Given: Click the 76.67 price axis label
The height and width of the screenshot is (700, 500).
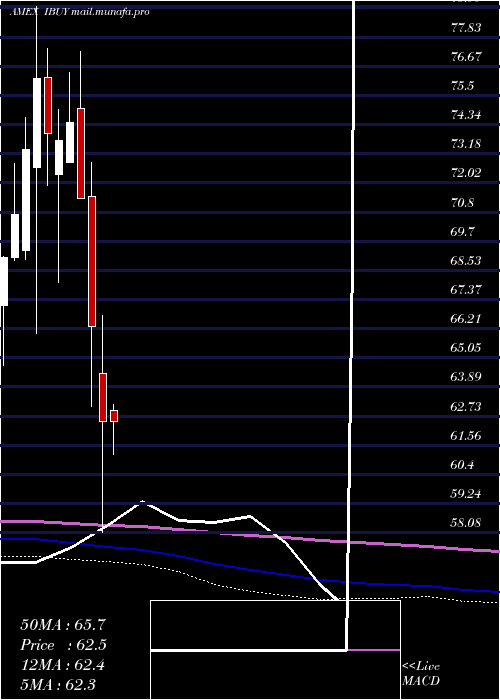Looking at the screenshot, I should (x=466, y=57).
